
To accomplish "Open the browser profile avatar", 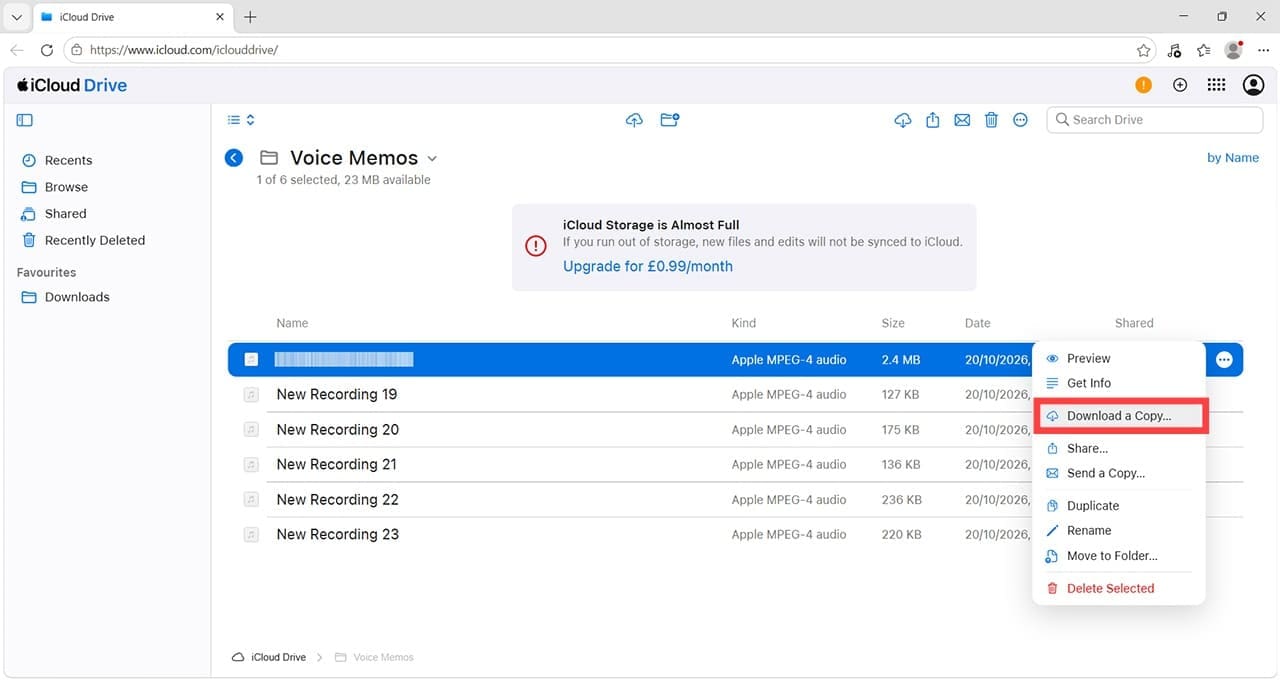I will click(x=1234, y=50).
